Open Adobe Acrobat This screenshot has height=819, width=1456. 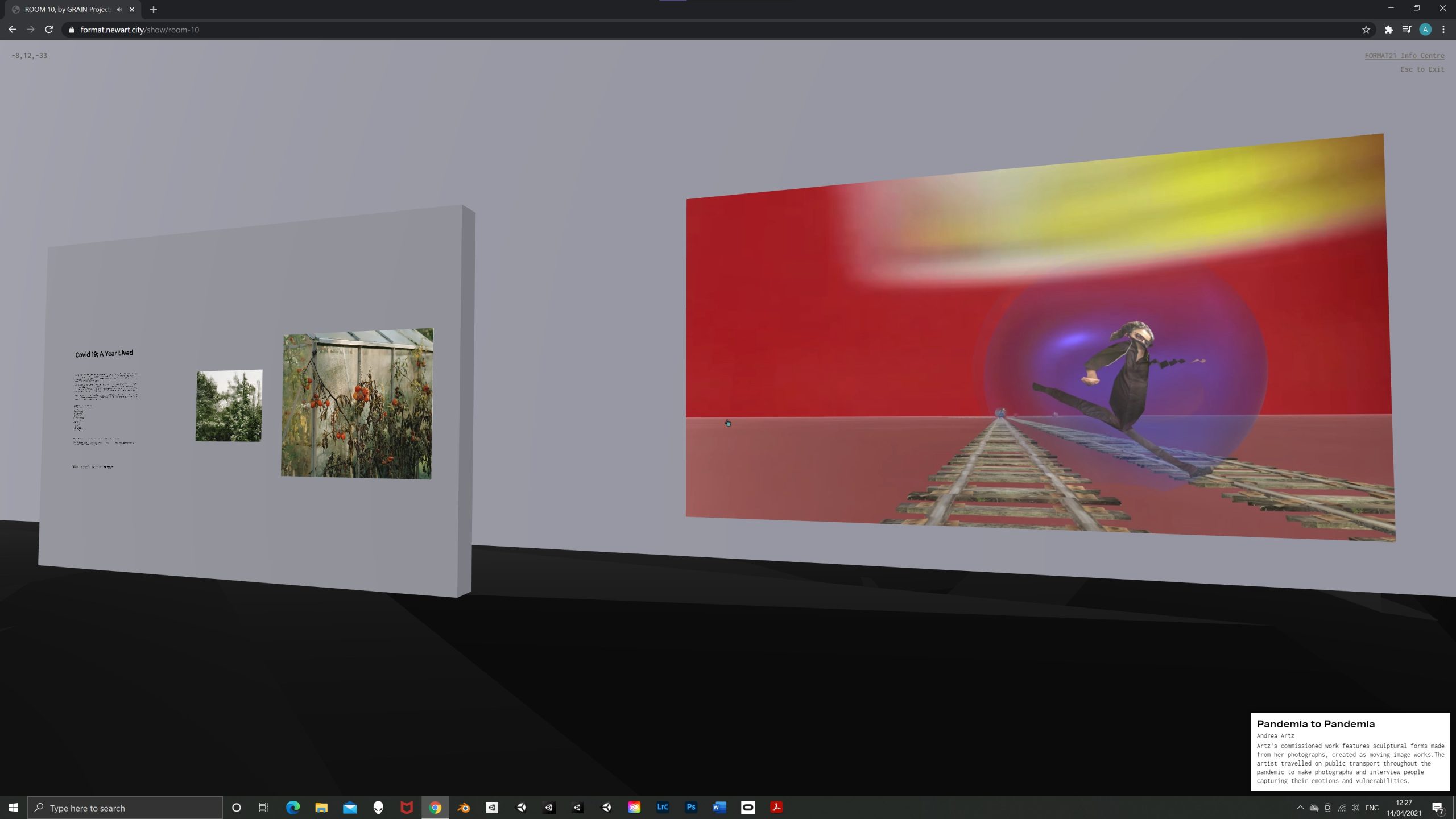click(x=776, y=808)
